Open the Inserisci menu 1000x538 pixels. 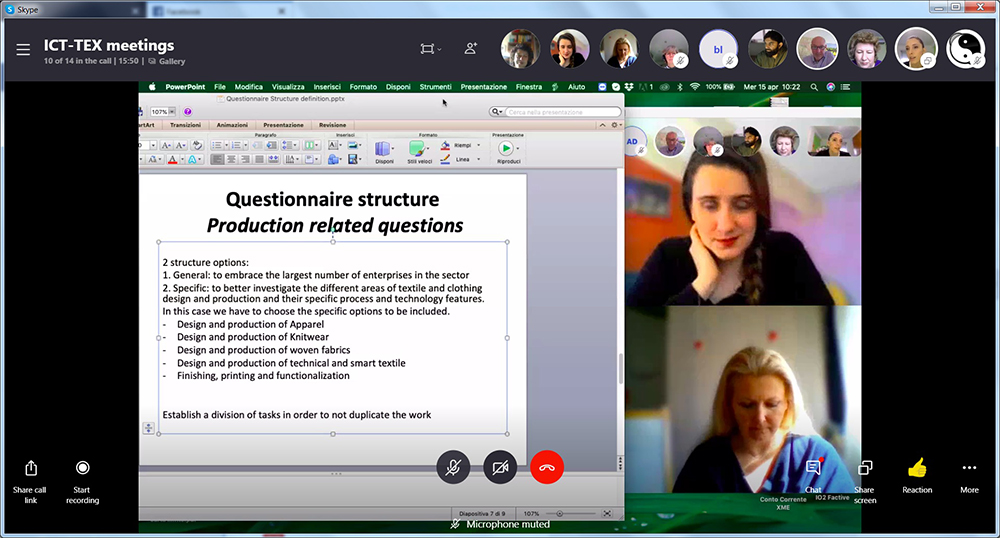327,87
